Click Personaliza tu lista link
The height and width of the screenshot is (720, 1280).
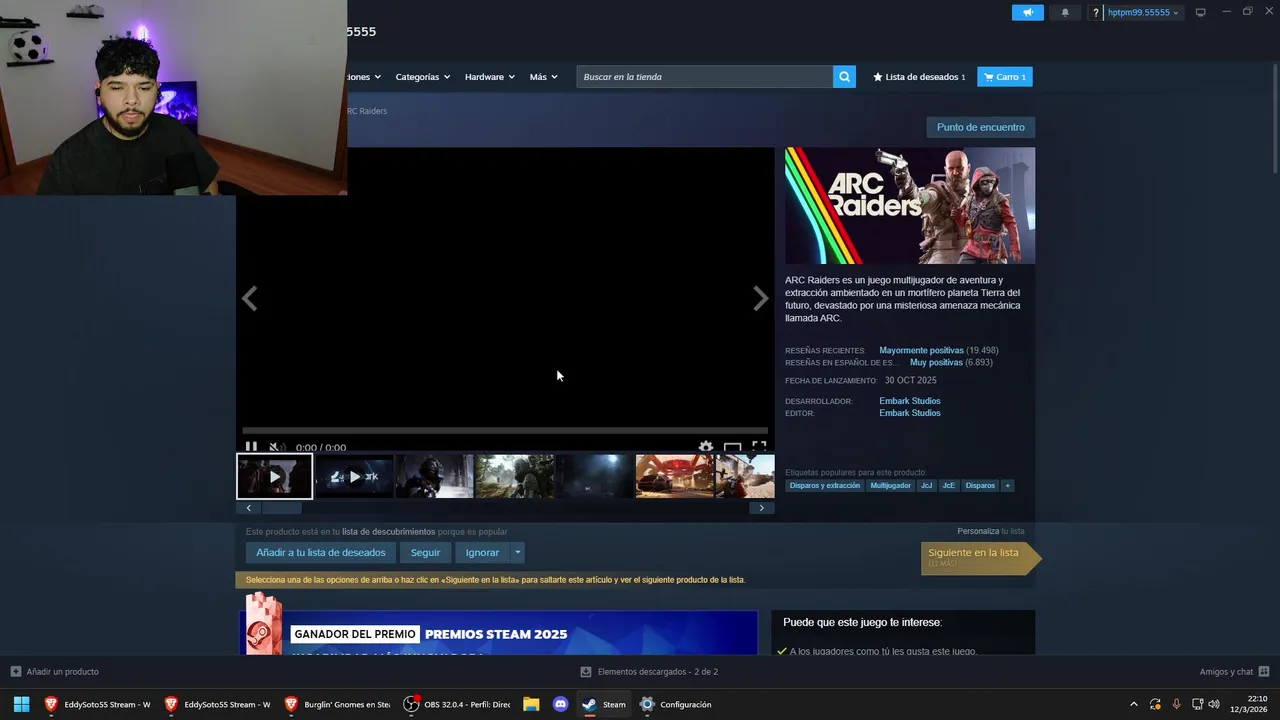[990, 531]
